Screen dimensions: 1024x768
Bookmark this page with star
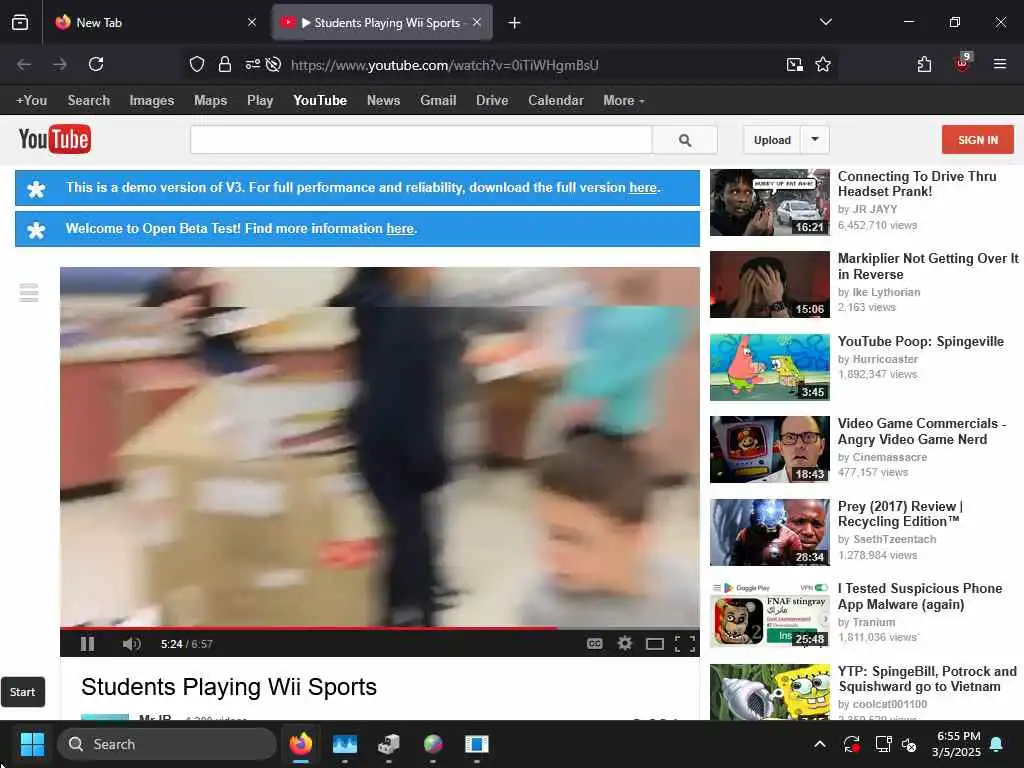823,64
